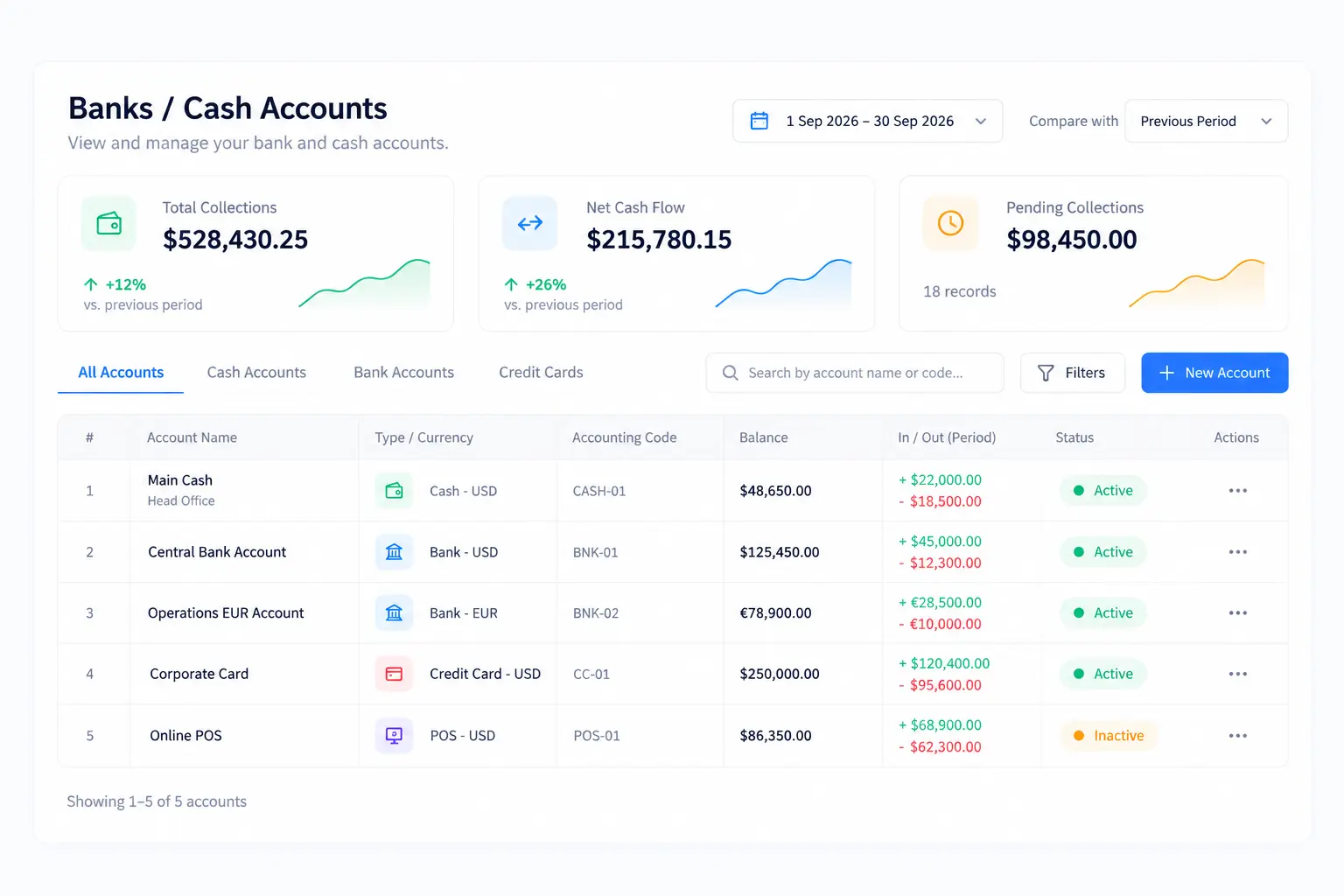The height and width of the screenshot is (896, 1344).
Task: Open actions menu for Corporate Card
Action: (x=1237, y=674)
